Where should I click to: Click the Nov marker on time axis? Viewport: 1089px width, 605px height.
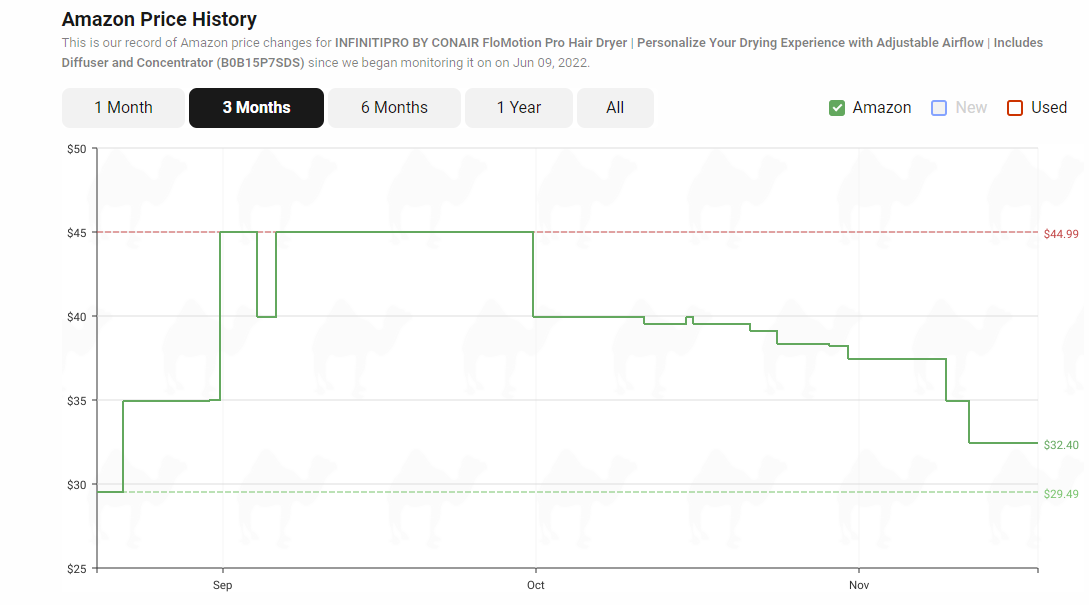859,585
